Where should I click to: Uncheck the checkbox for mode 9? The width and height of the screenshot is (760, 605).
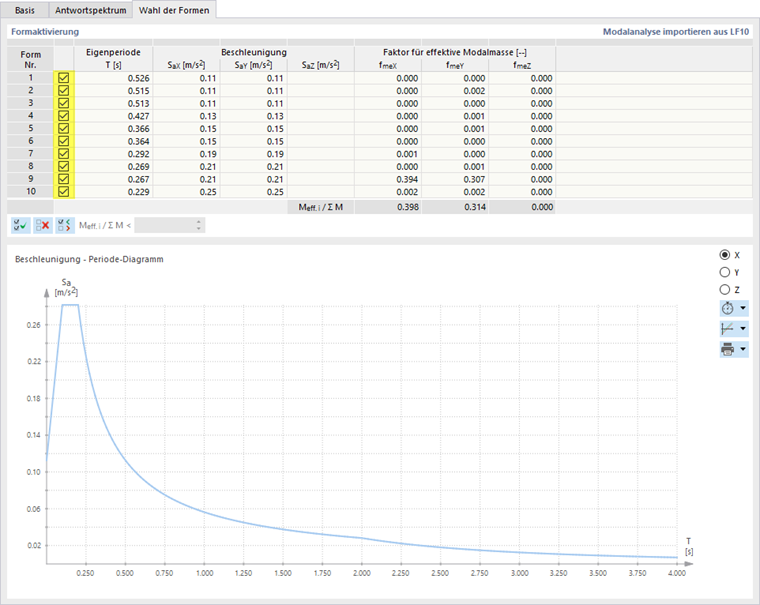[x=63, y=179]
